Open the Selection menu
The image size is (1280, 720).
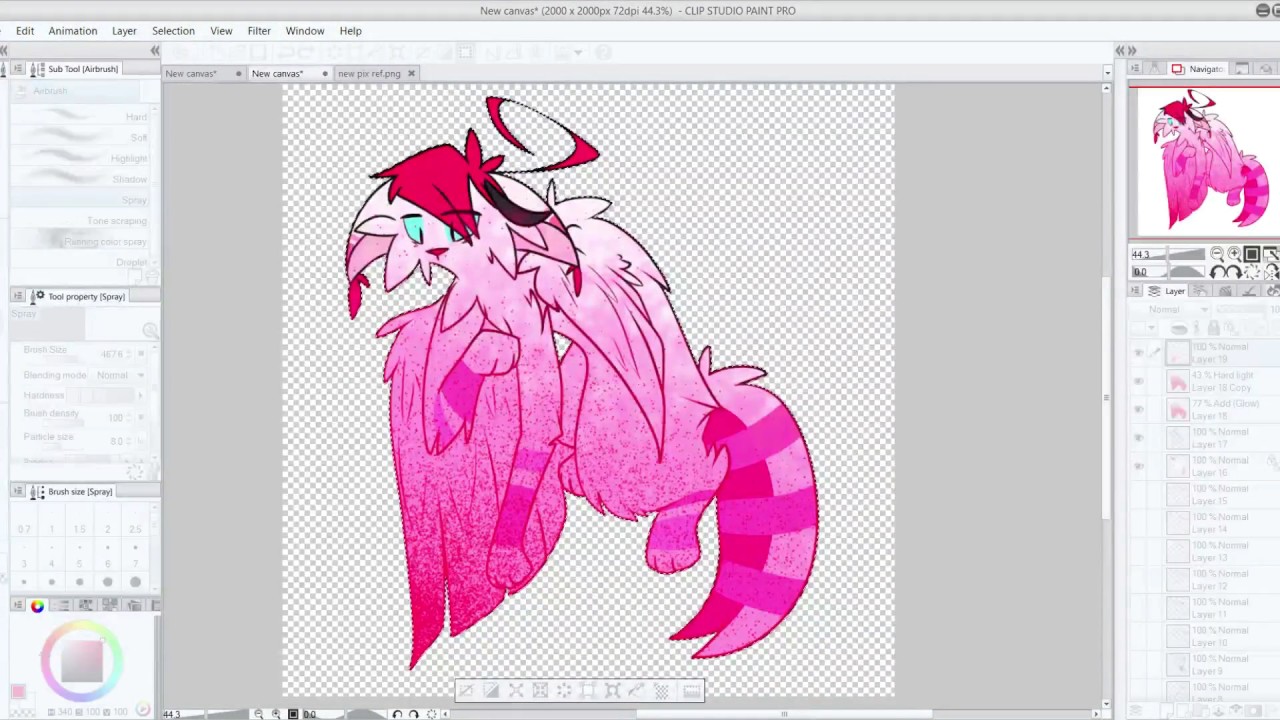tap(173, 31)
